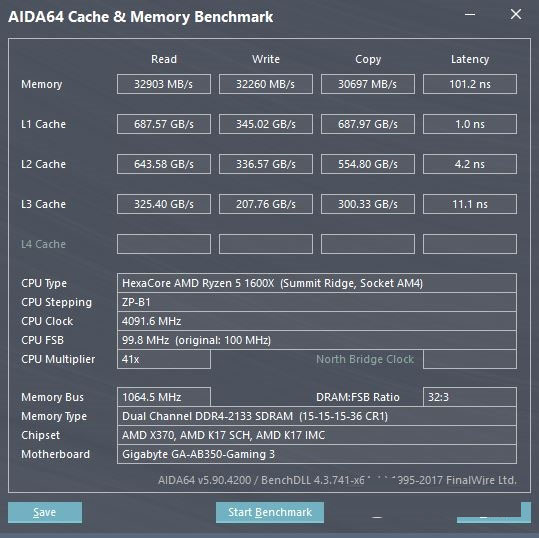Click the L2 Cache Write value 336.57 GB/s
The height and width of the screenshot is (538, 539).
tap(266, 164)
